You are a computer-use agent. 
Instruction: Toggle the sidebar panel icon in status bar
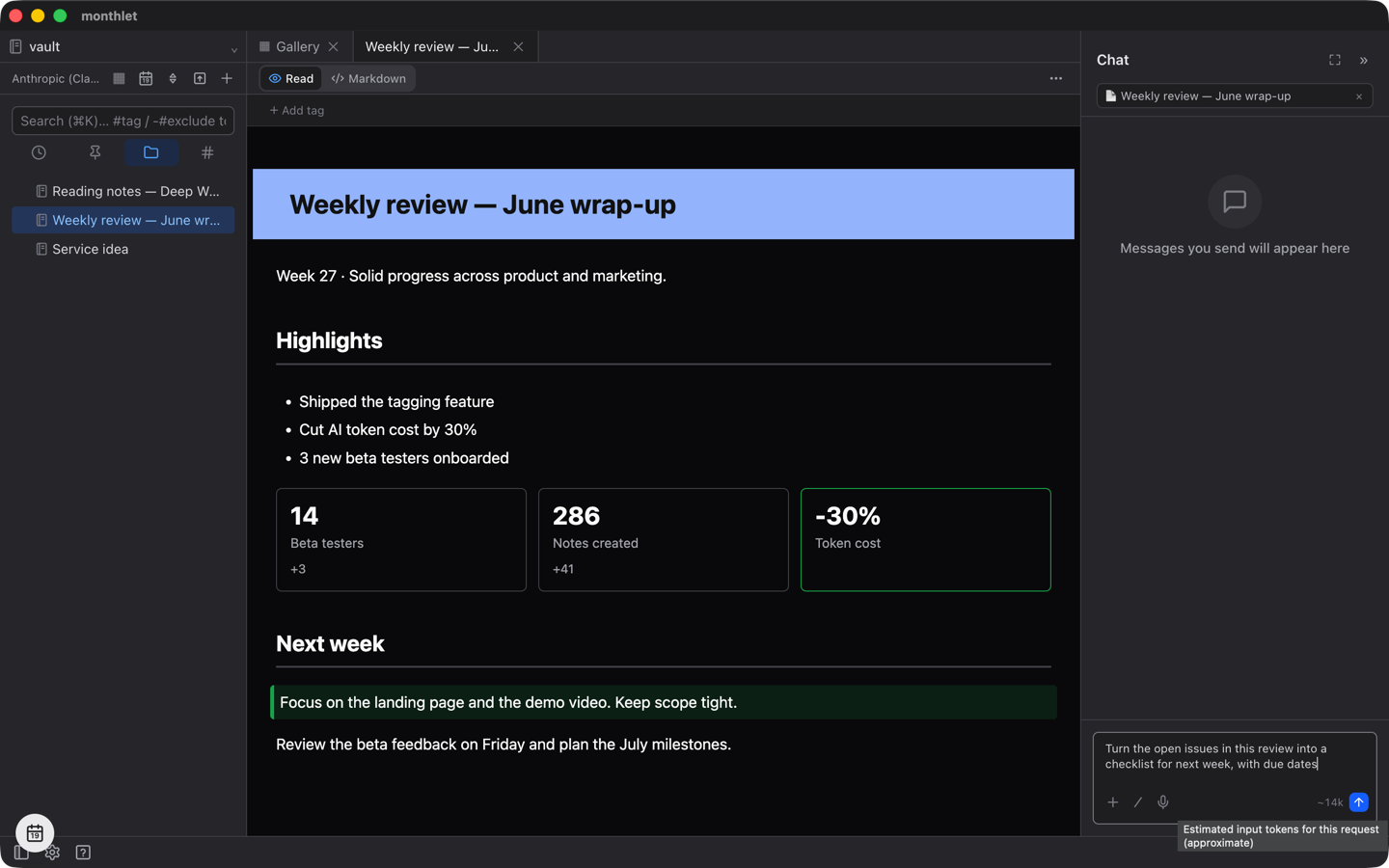21,853
